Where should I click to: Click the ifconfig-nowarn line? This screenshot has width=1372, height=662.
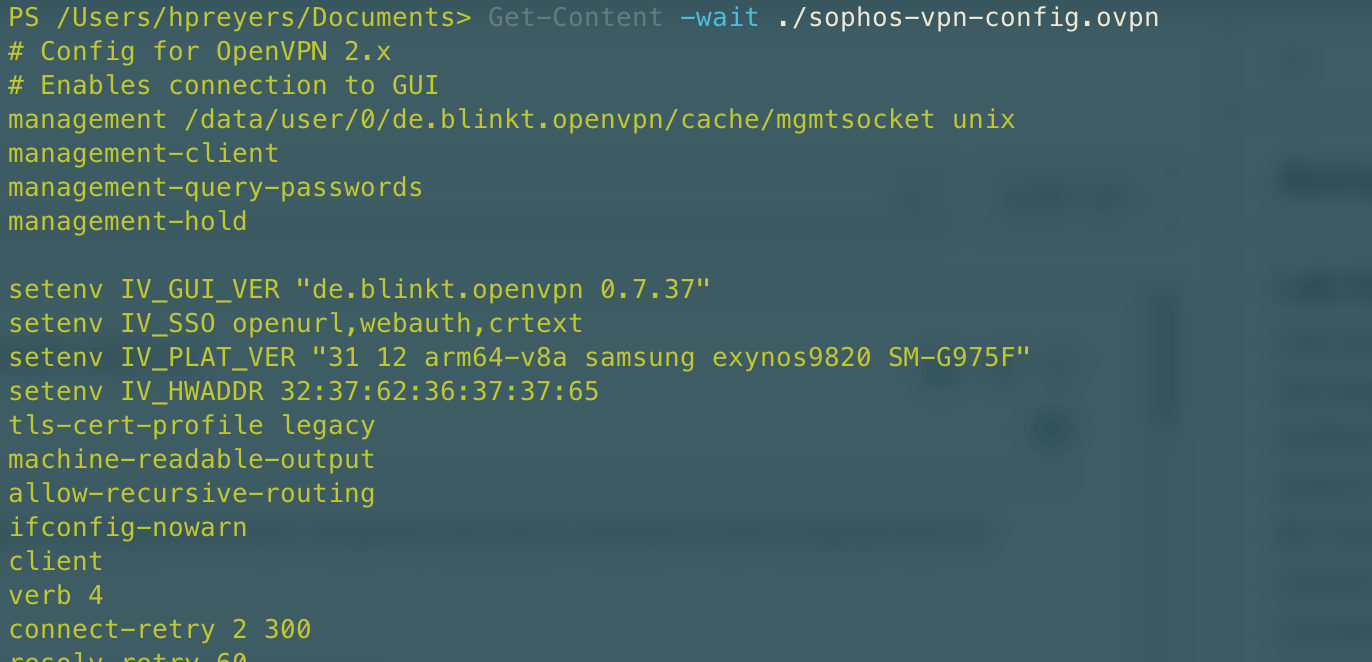point(127,527)
